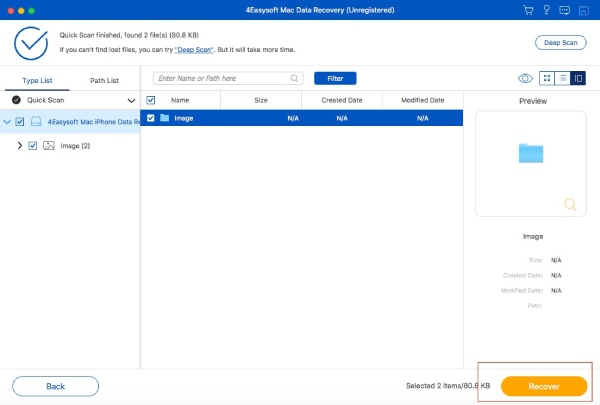This screenshot has height=405, width=600.
Task: Click the Filter button
Action: click(x=335, y=78)
